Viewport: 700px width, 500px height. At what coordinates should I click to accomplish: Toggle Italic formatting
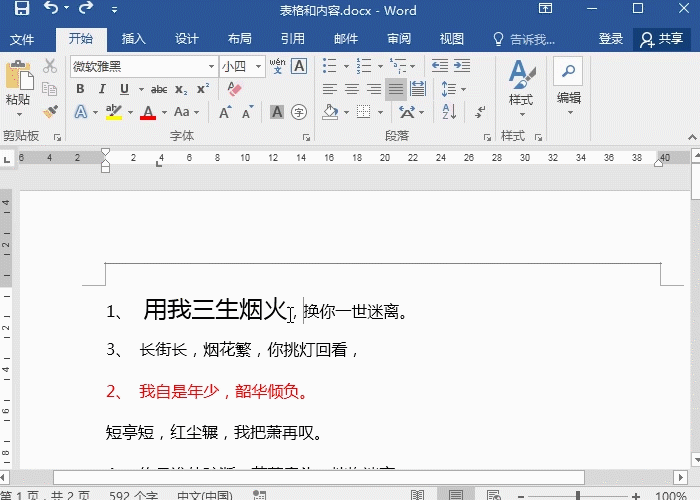99,89
